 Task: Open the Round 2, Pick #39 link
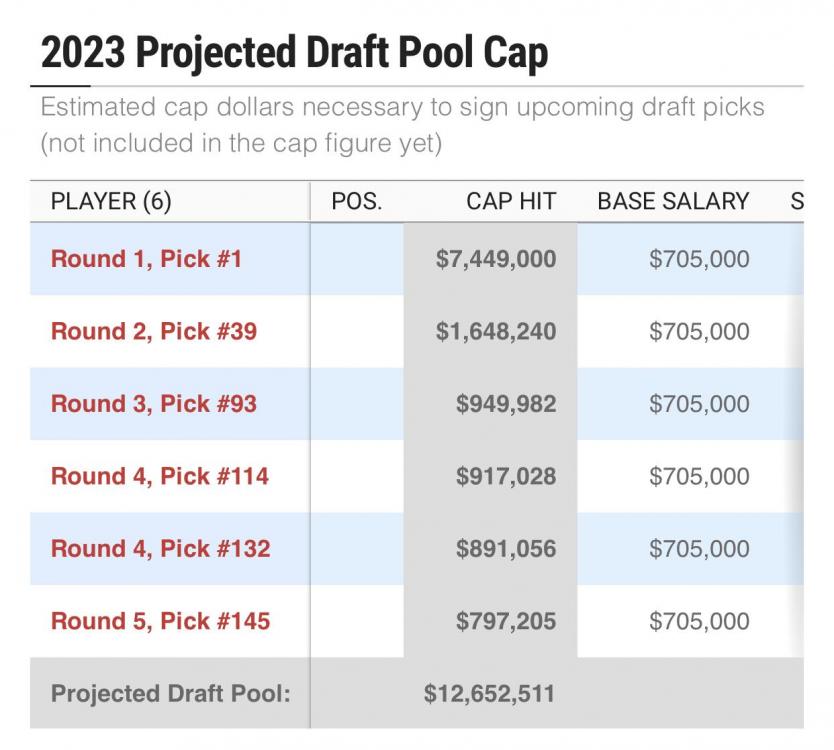coord(154,331)
